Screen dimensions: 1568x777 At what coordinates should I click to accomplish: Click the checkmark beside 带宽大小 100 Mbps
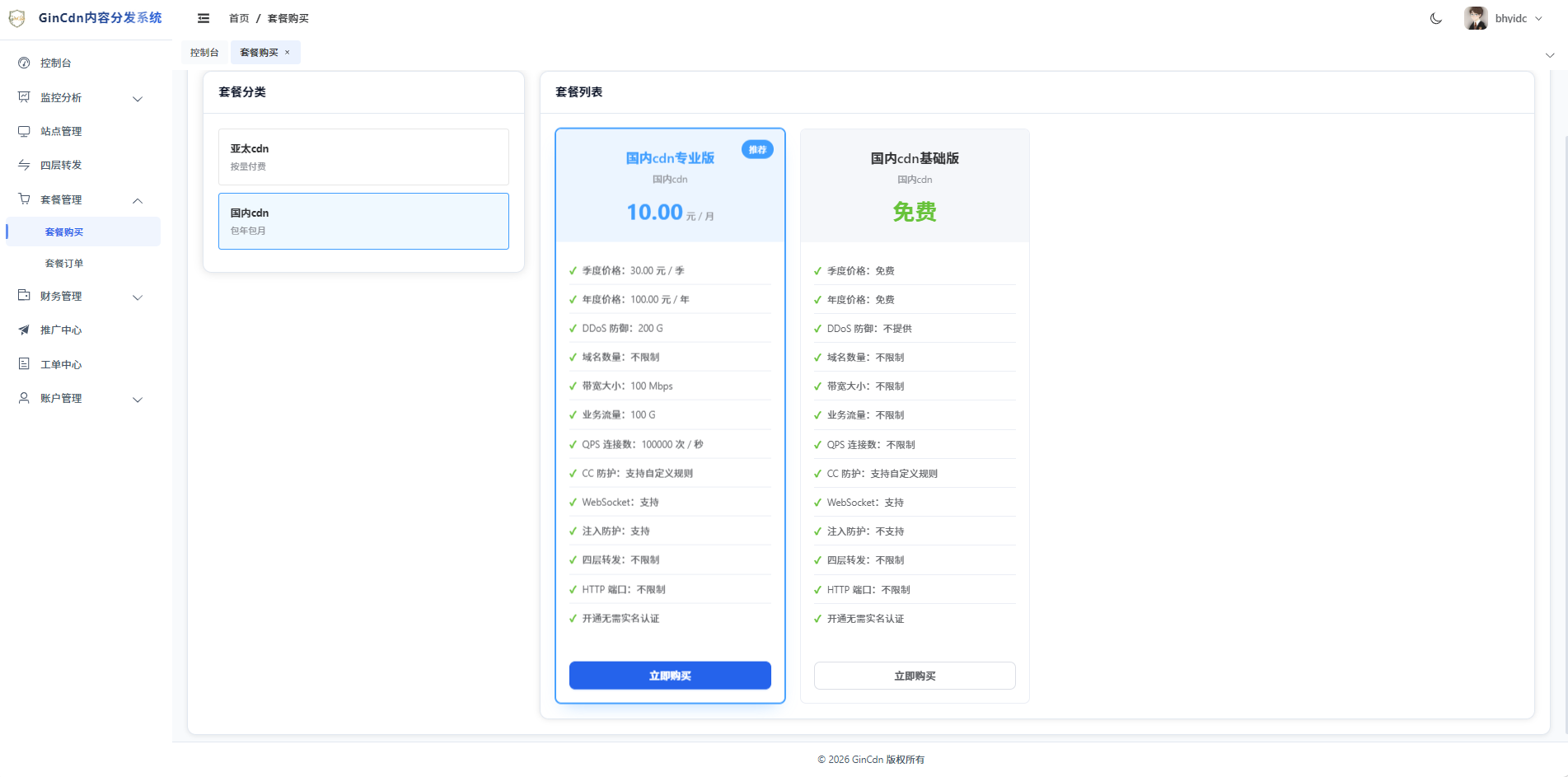tap(573, 386)
